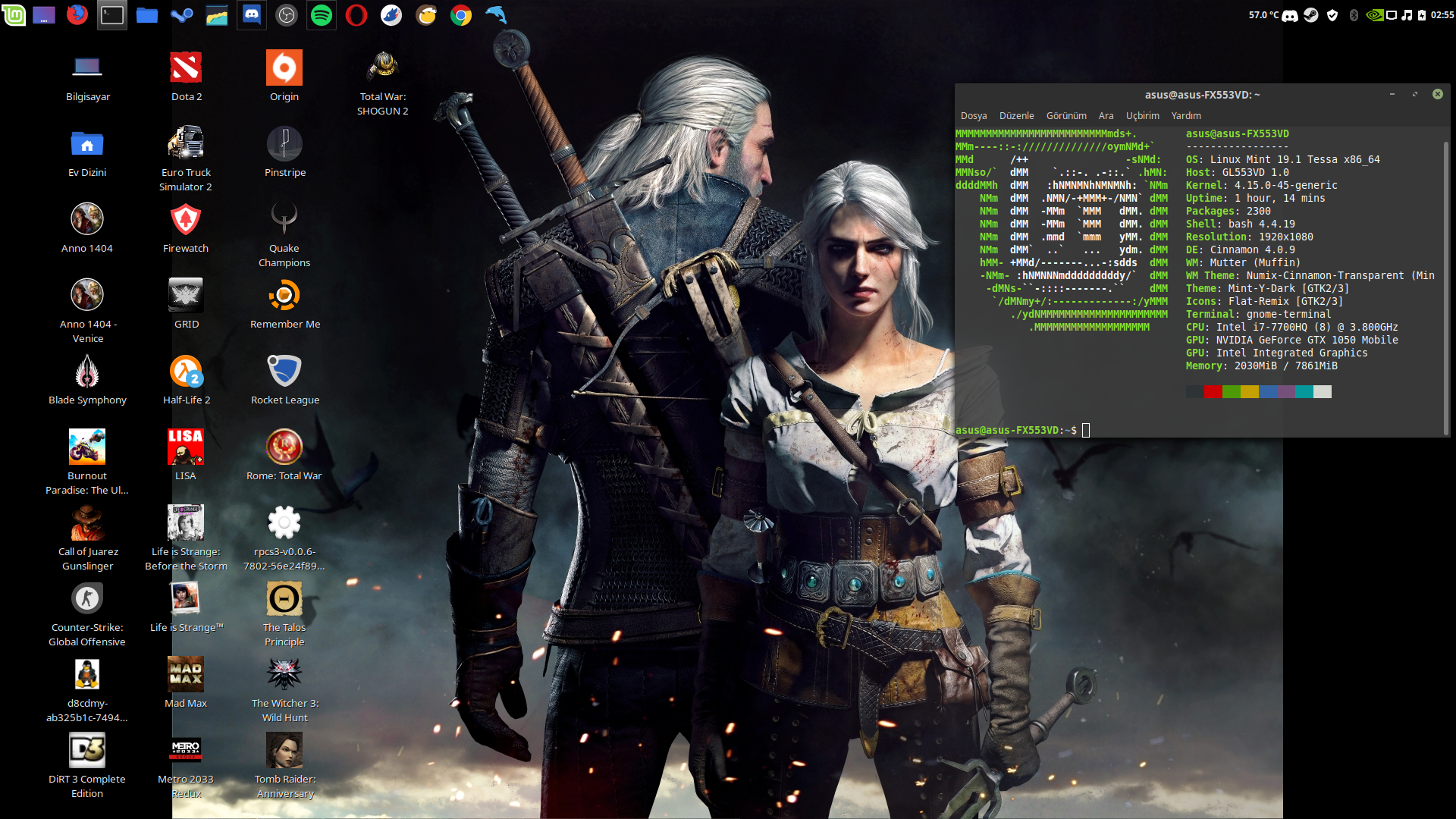The image size is (1456, 819).
Task: Click the show desktop panel button
Action: (43, 14)
